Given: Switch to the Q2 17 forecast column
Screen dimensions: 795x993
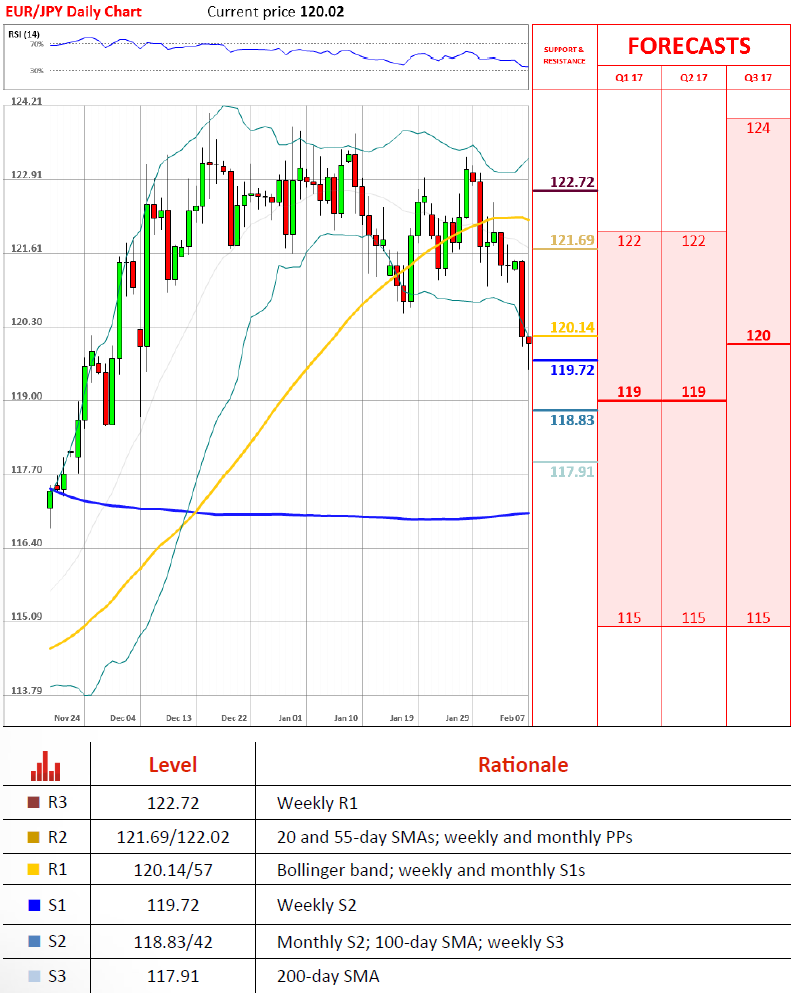Looking at the screenshot, I should tap(694, 78).
